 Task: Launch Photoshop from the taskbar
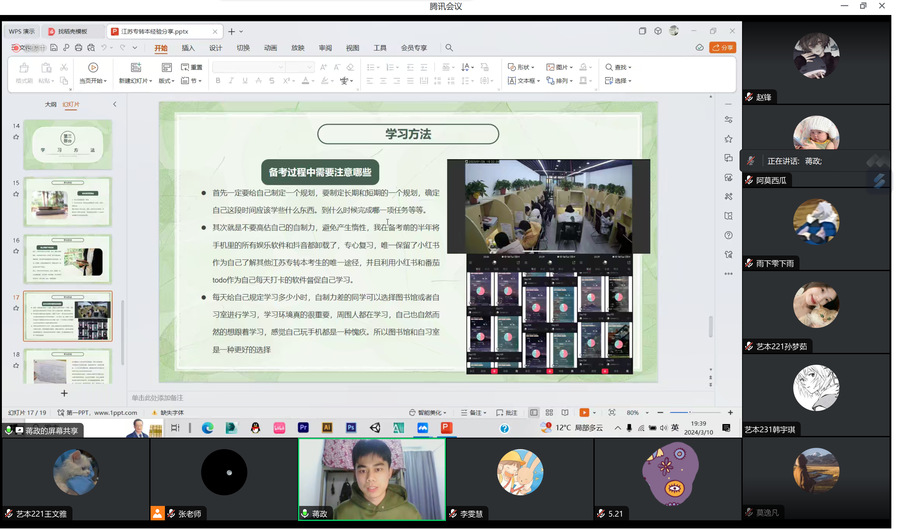351,428
